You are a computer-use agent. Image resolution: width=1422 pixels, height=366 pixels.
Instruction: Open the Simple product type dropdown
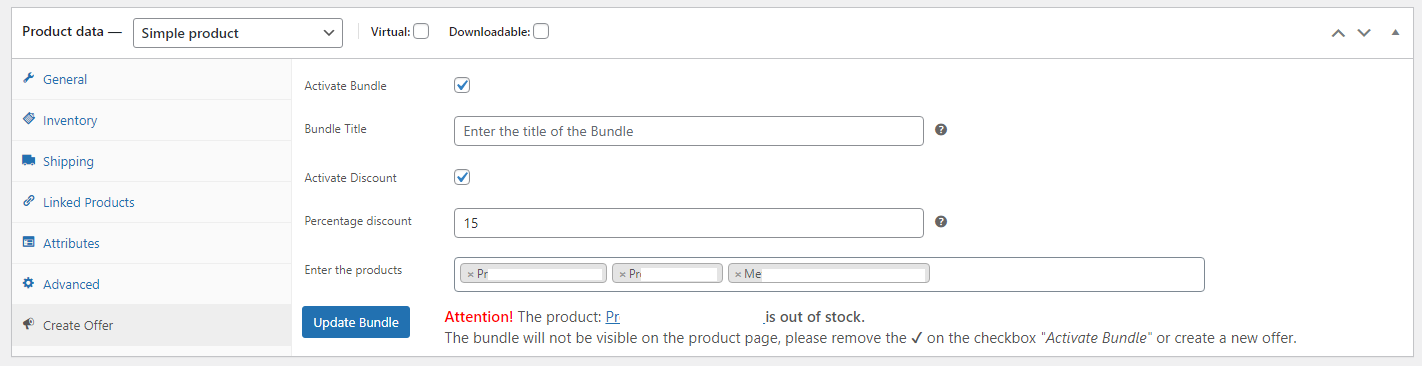point(238,33)
